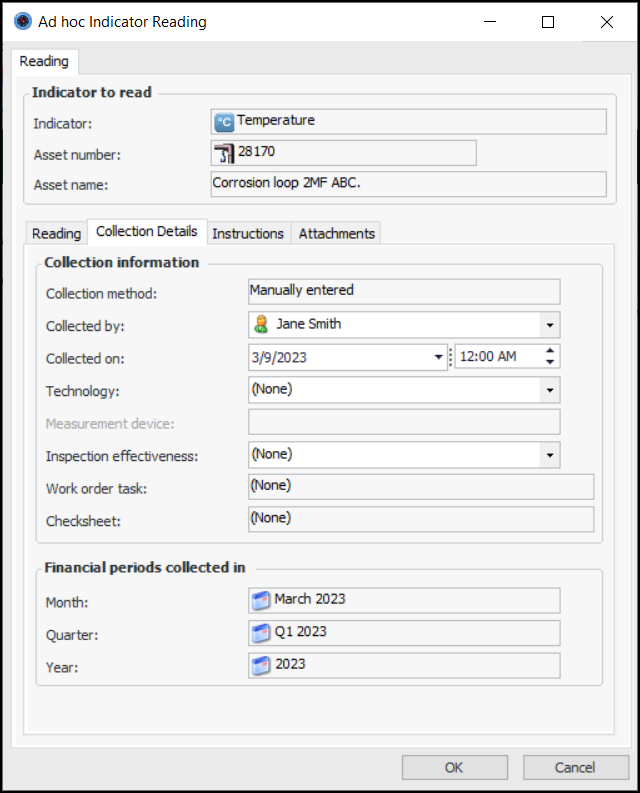
Task: Click the Jane Smith user icon
Action: click(261, 324)
